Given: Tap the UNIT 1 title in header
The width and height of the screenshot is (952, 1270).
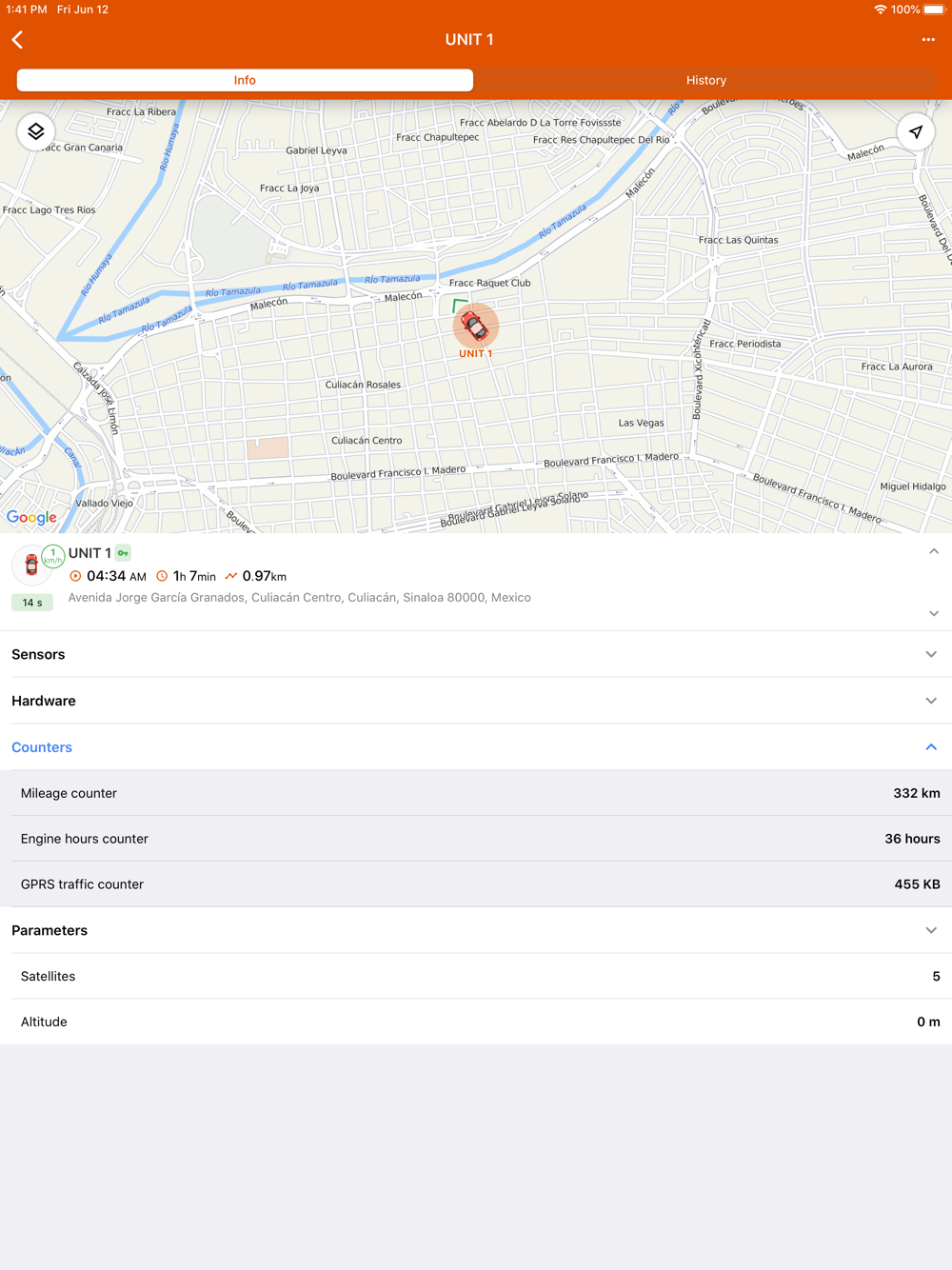Looking at the screenshot, I should 469,39.
